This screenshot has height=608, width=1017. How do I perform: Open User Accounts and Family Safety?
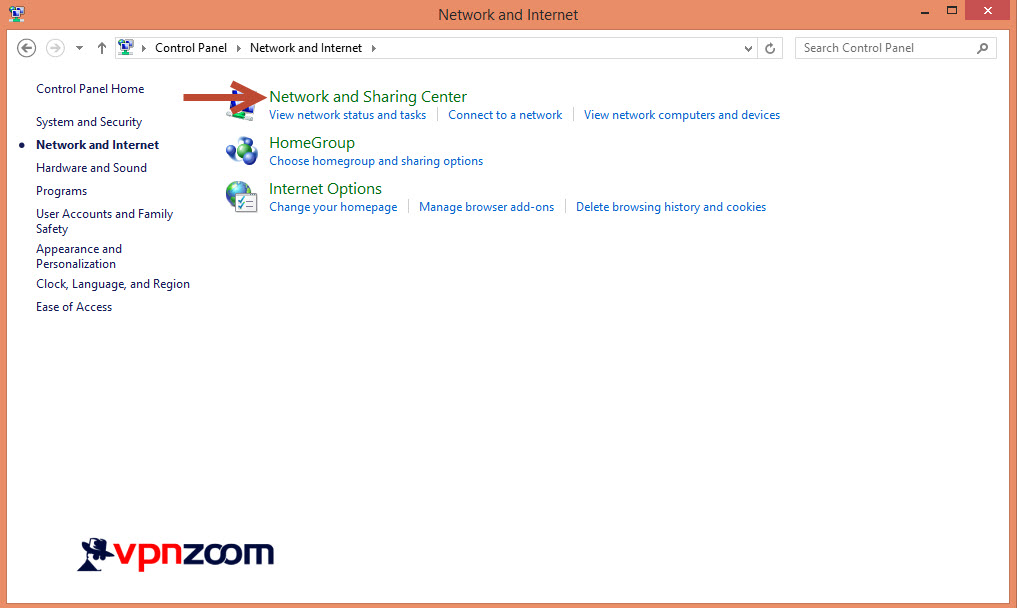(x=104, y=221)
